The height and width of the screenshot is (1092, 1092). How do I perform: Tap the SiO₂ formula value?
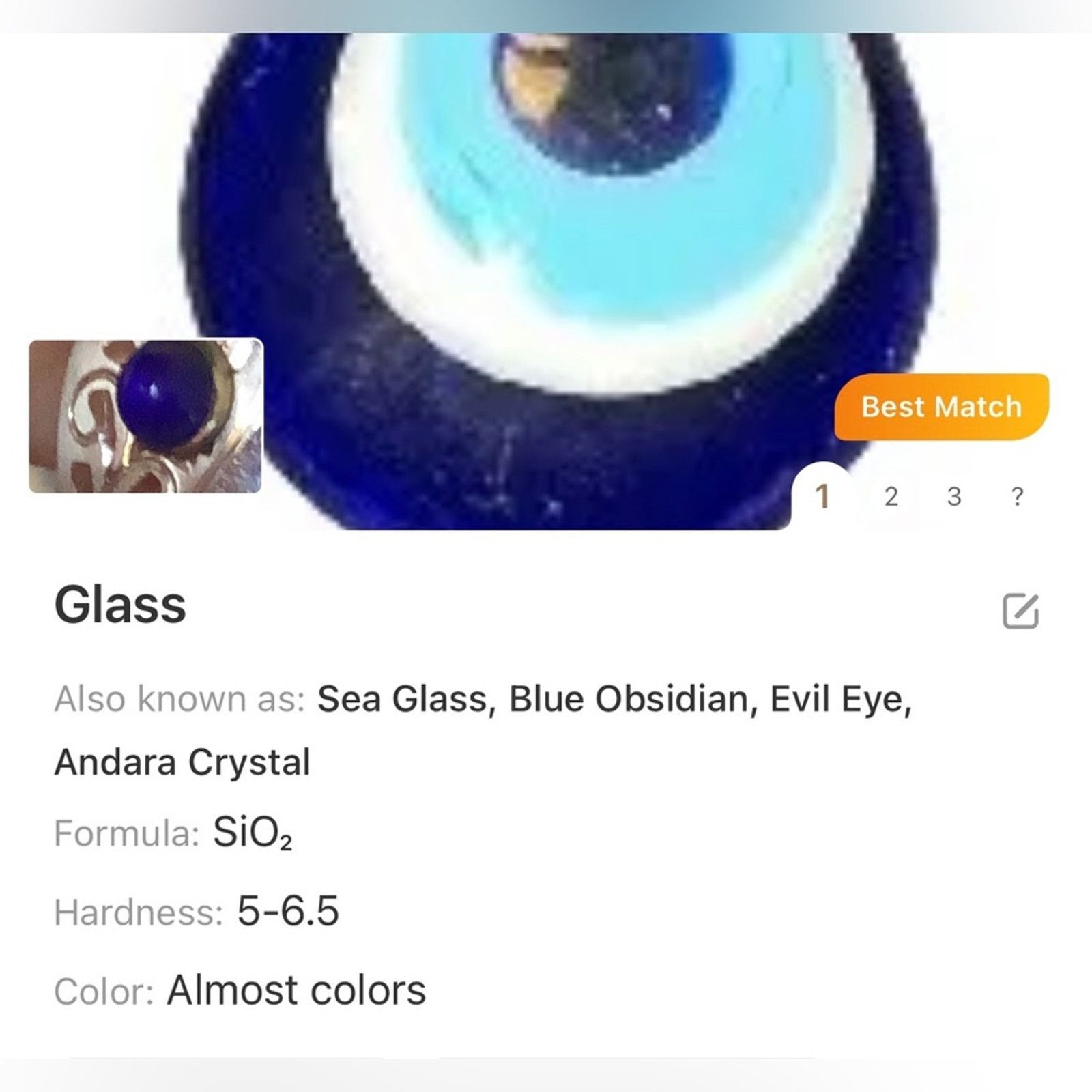pyautogui.click(x=253, y=833)
